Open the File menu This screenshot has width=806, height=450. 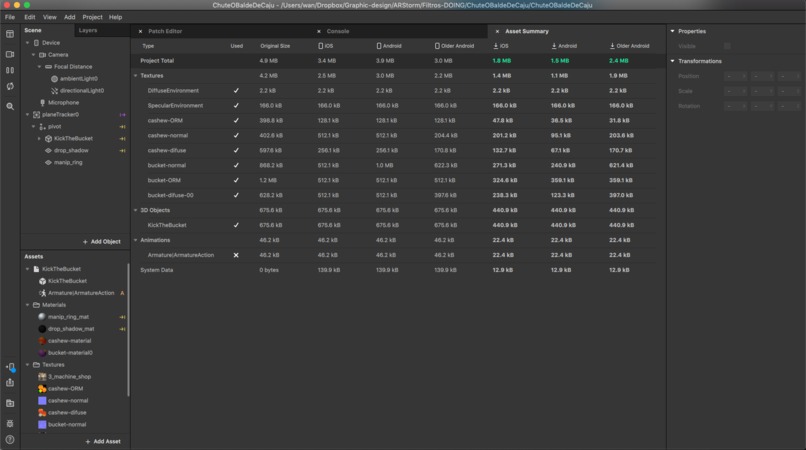10,17
